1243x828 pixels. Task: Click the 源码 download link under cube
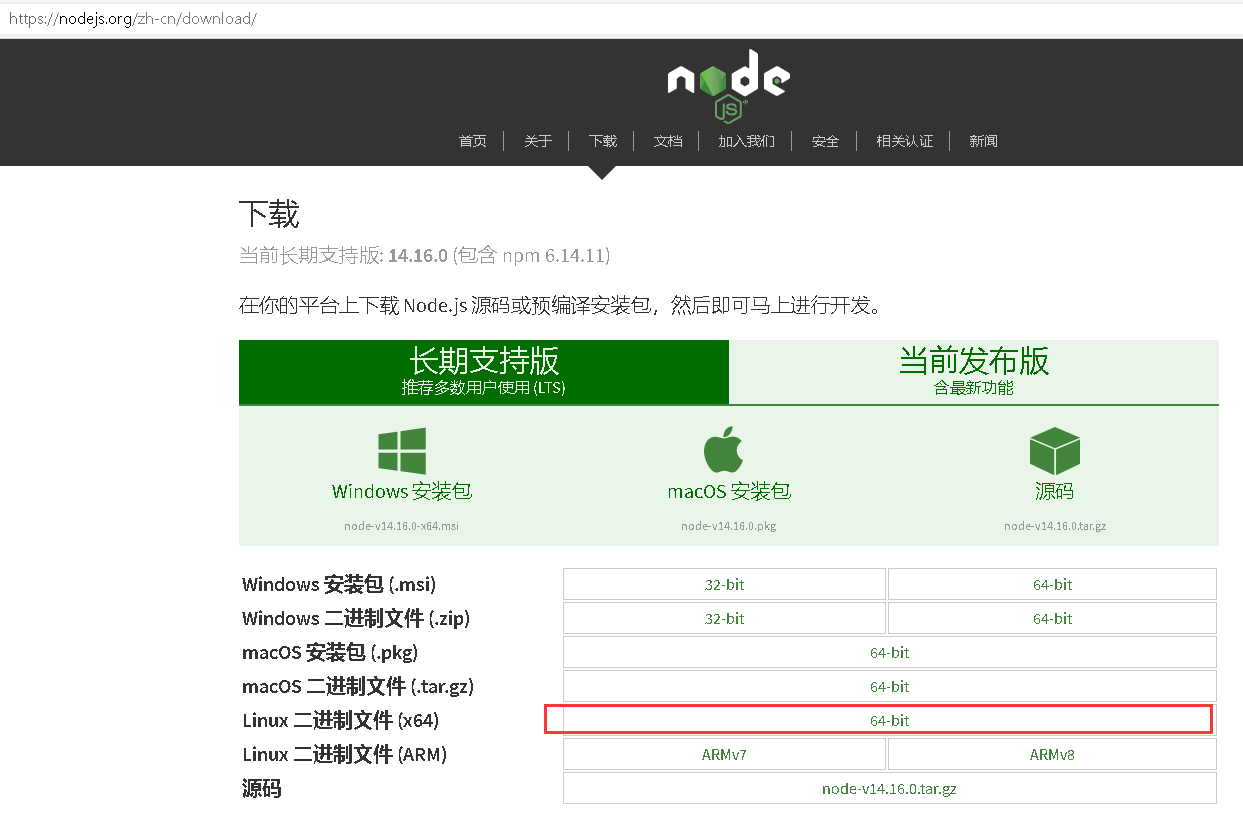(1055, 491)
